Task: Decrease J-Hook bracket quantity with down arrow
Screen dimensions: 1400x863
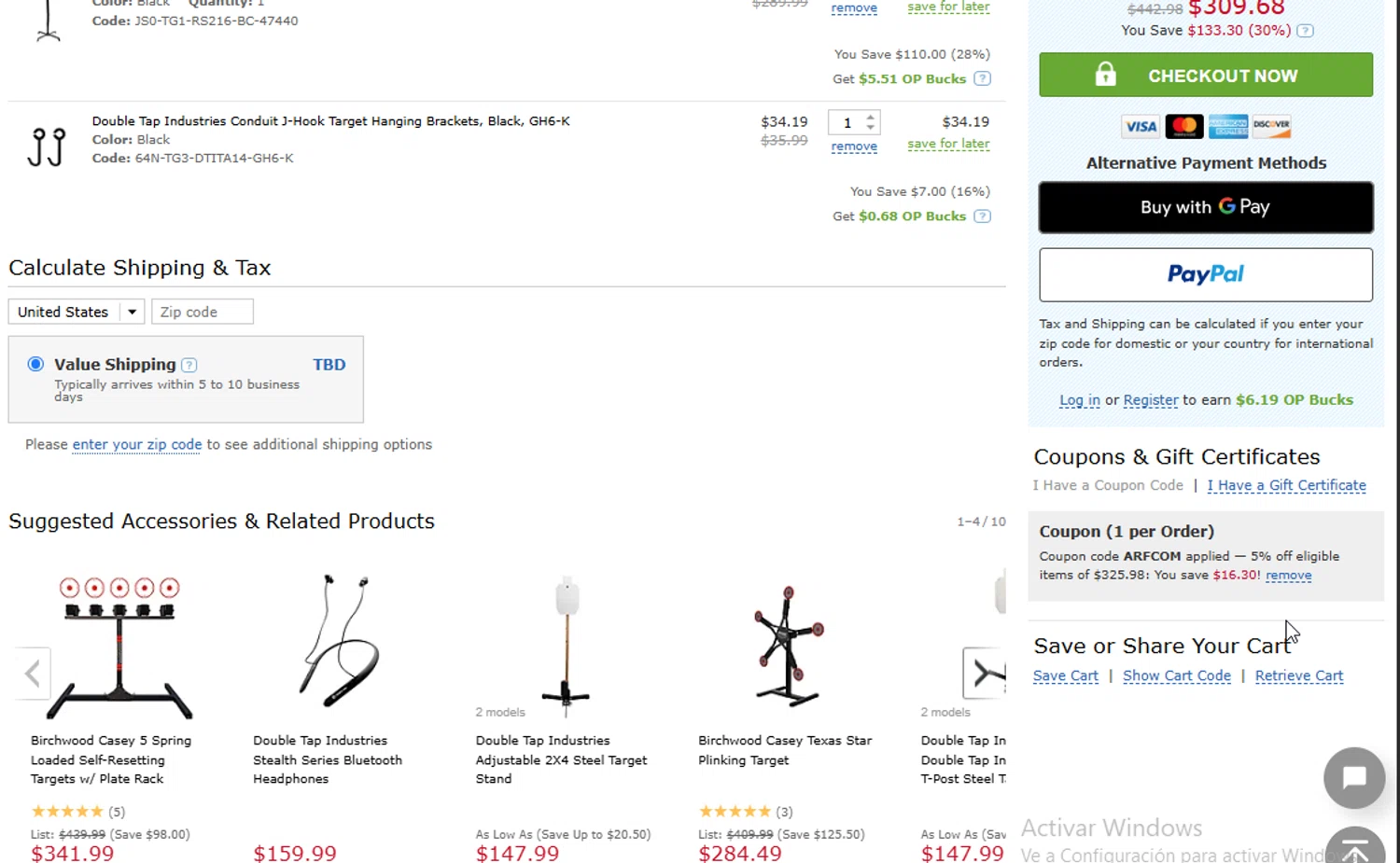Action: click(x=871, y=128)
